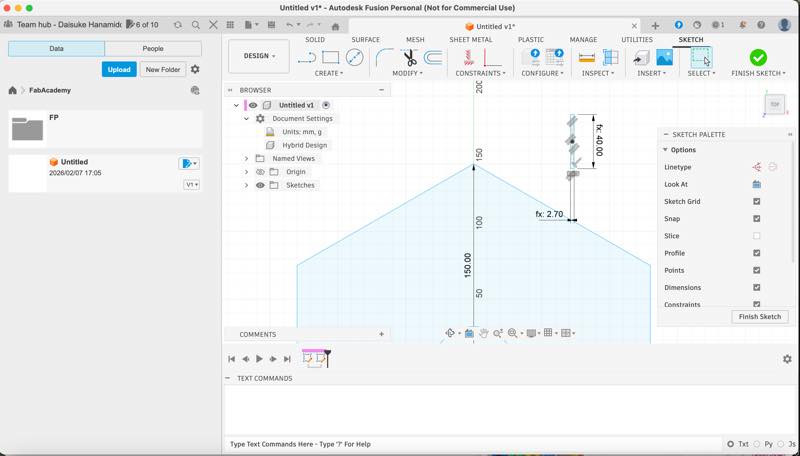
Task: Open data panel settings gear
Action: [195, 69]
